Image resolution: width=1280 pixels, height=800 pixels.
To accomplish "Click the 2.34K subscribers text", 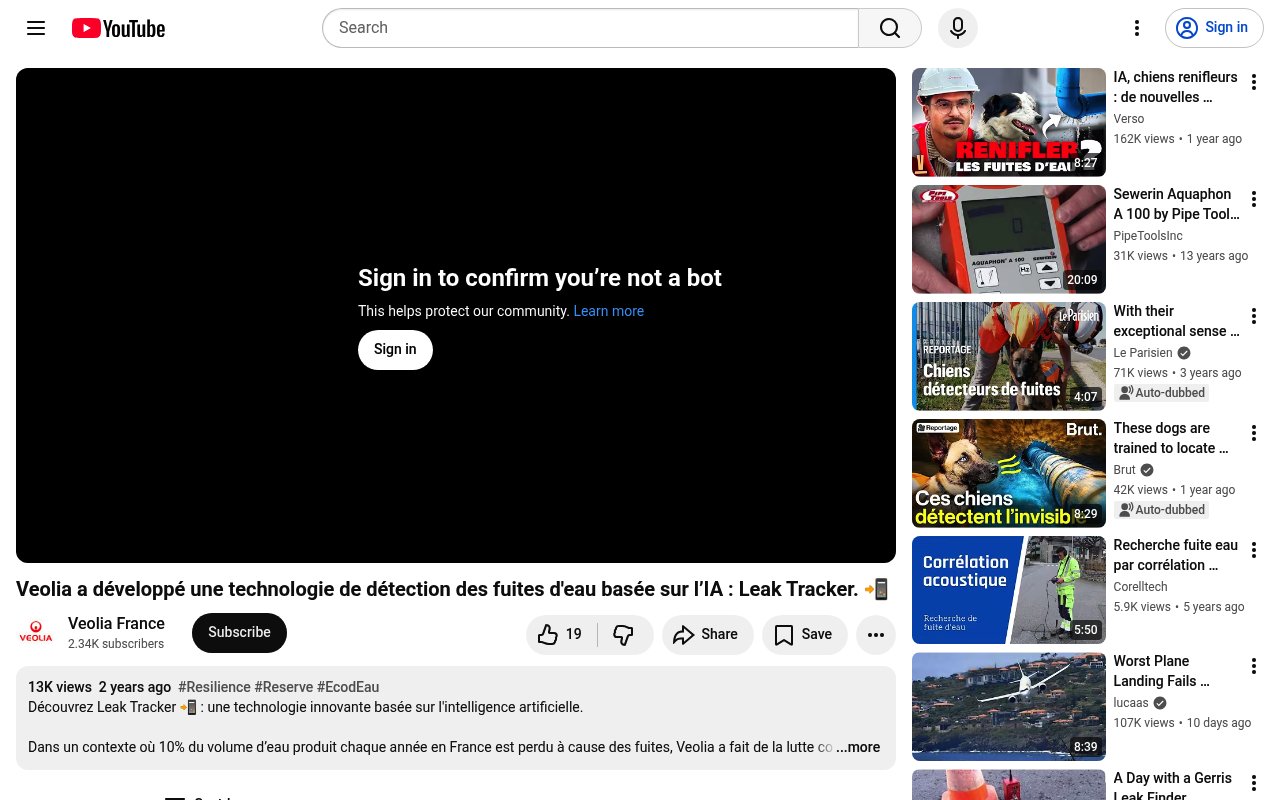I will [x=116, y=644].
